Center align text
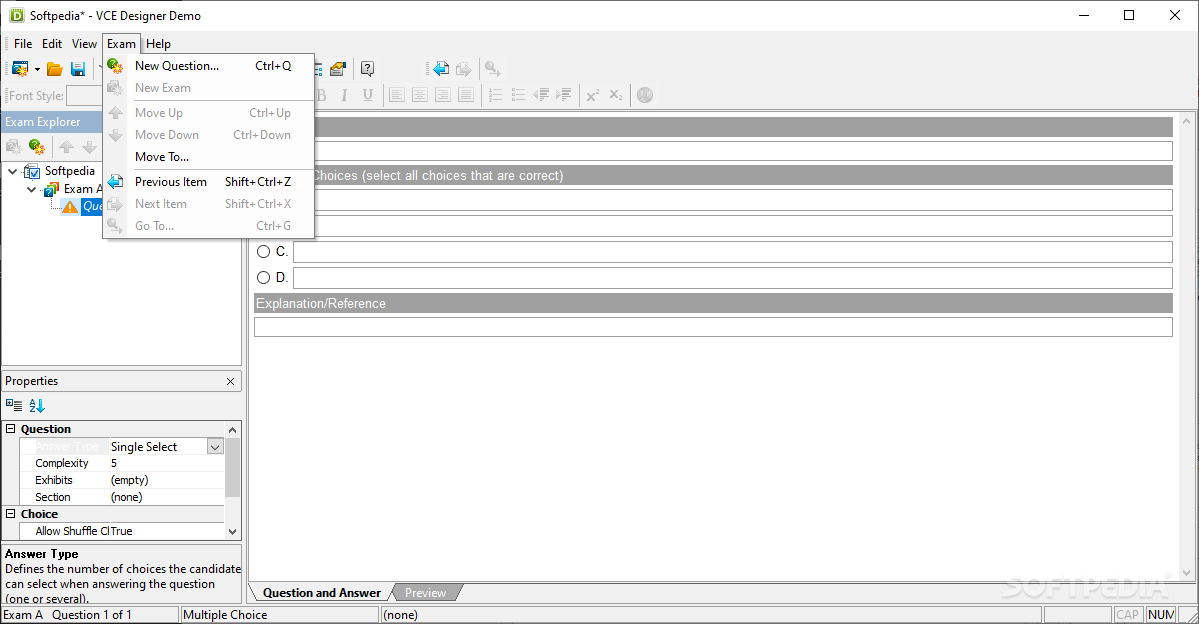The image size is (1199, 624). [420, 95]
